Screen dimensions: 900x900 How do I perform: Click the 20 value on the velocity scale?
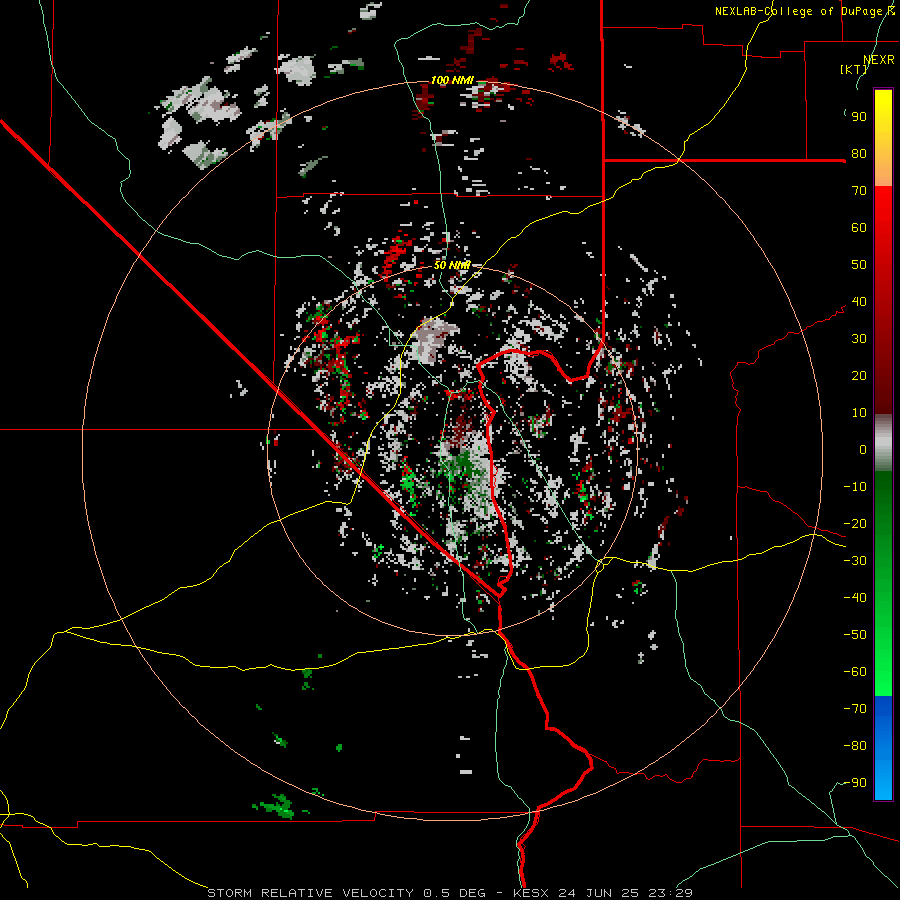859,375
